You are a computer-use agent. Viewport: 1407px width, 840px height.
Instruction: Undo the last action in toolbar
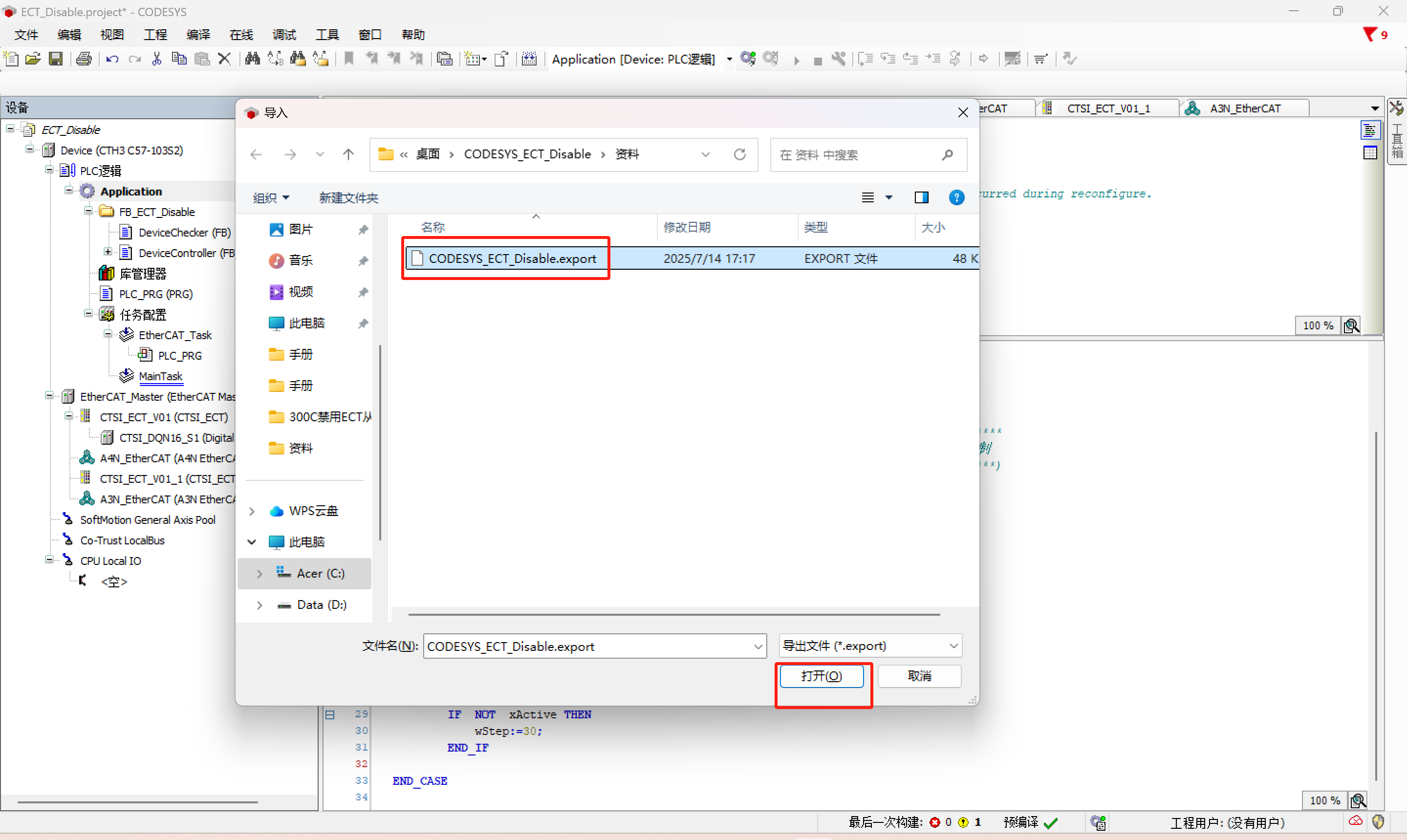(112, 58)
